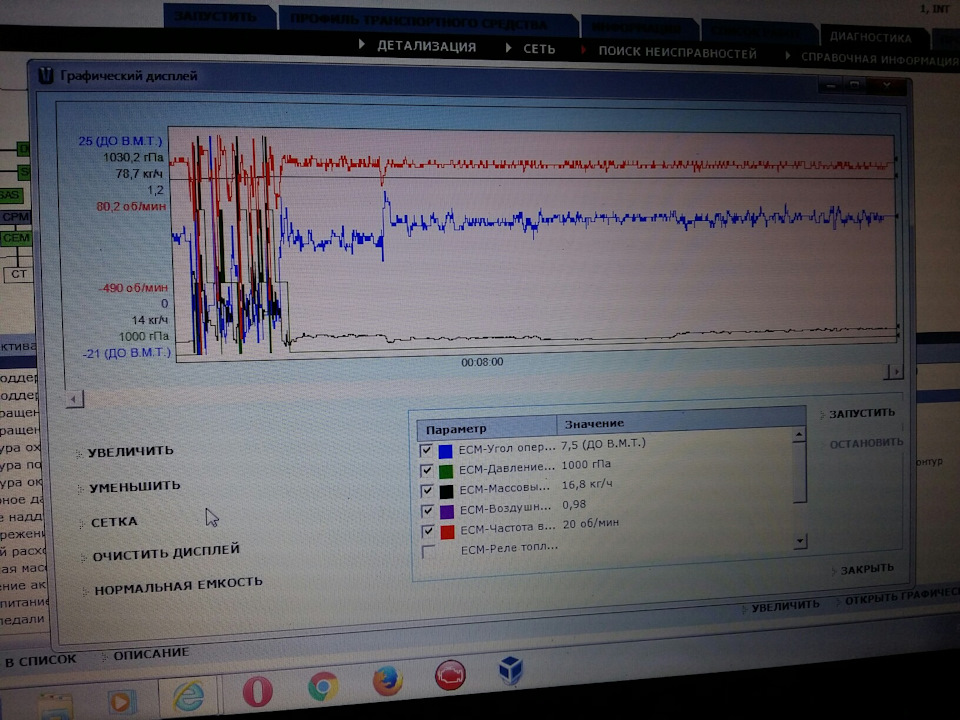Viewport: 960px width, 720px height.
Task: Click value 0,98 in table
Action: [x=574, y=504]
